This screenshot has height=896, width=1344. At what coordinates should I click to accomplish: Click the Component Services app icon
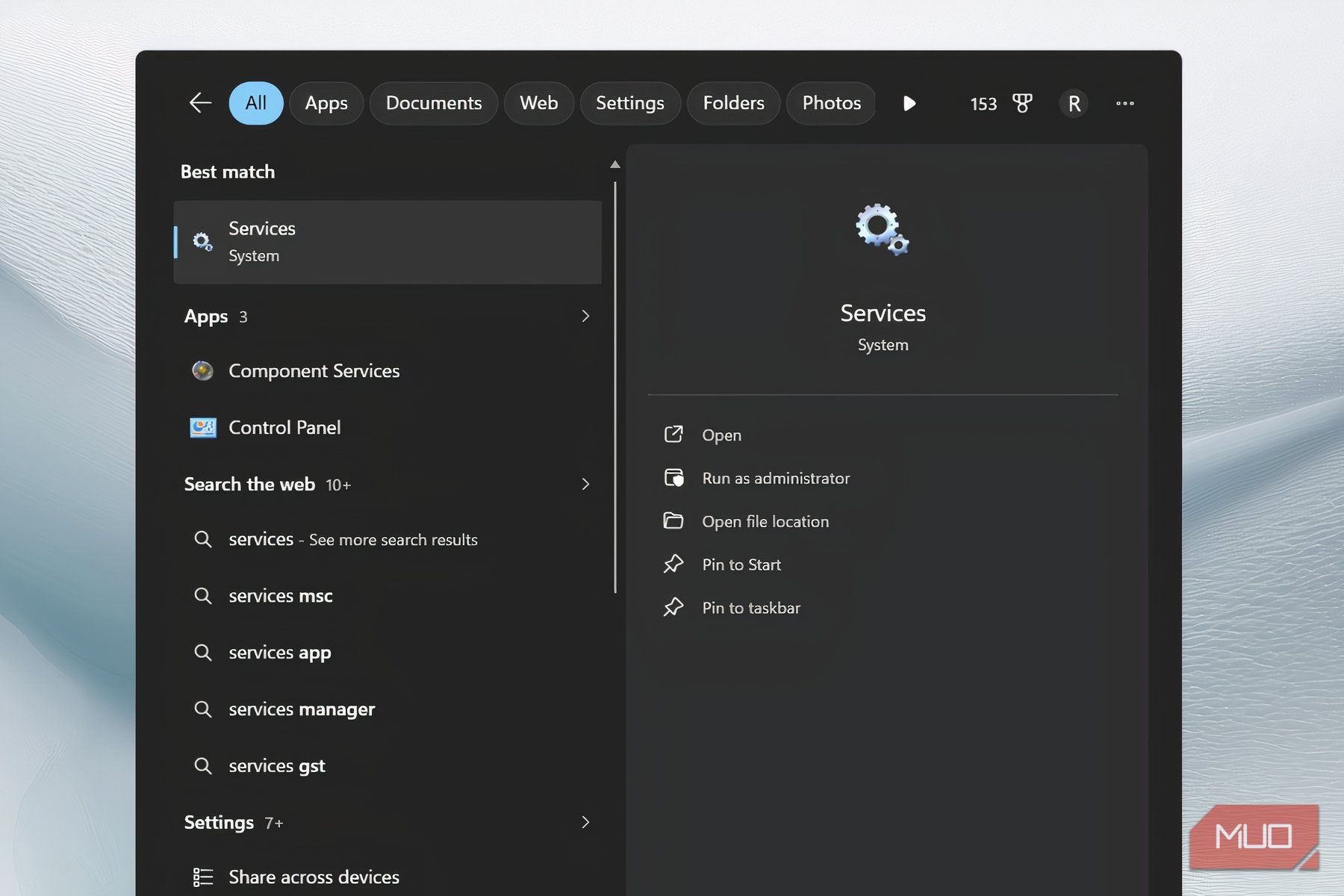(202, 371)
